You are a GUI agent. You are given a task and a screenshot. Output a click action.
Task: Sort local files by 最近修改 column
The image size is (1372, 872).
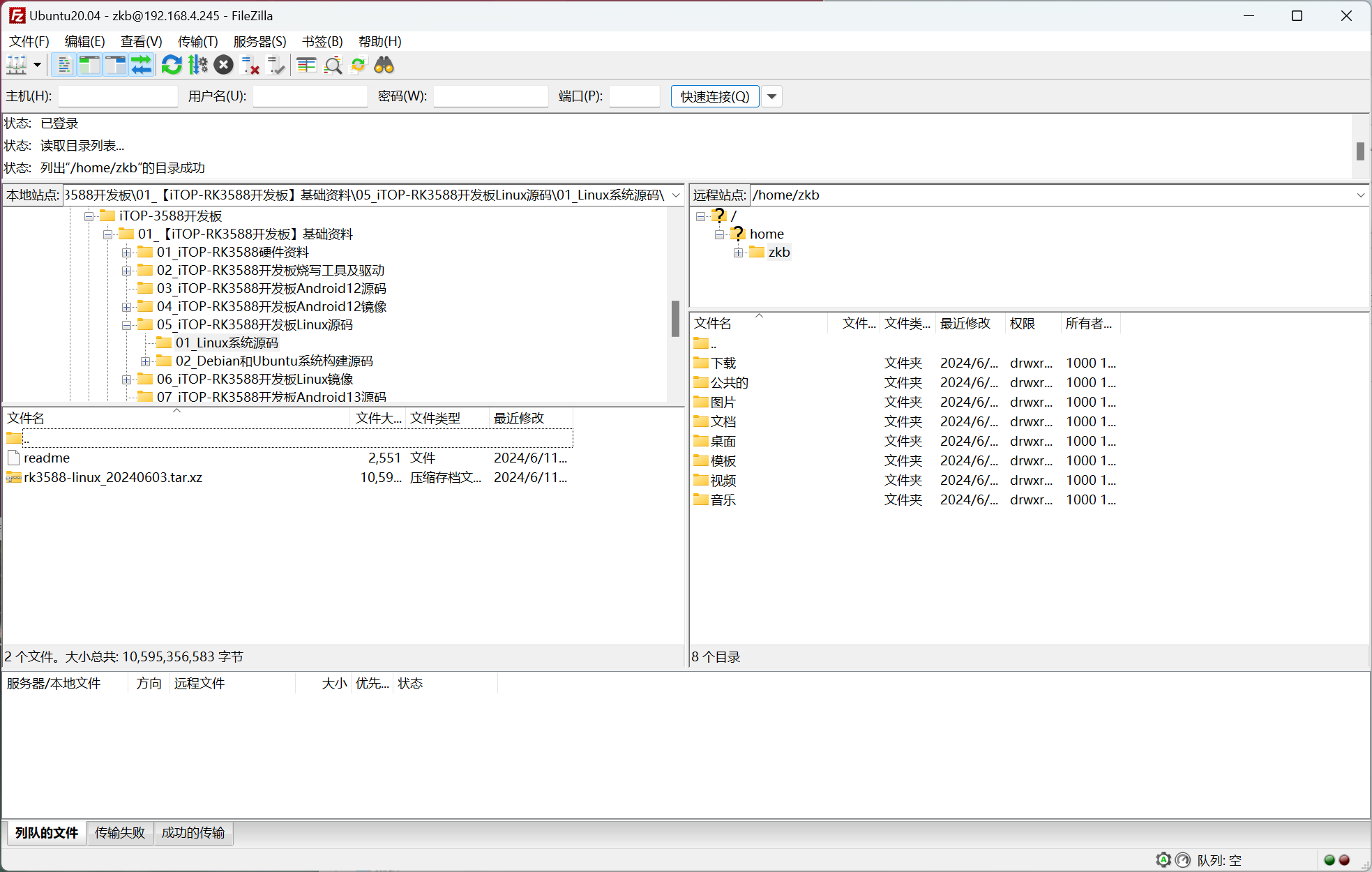[x=530, y=418]
